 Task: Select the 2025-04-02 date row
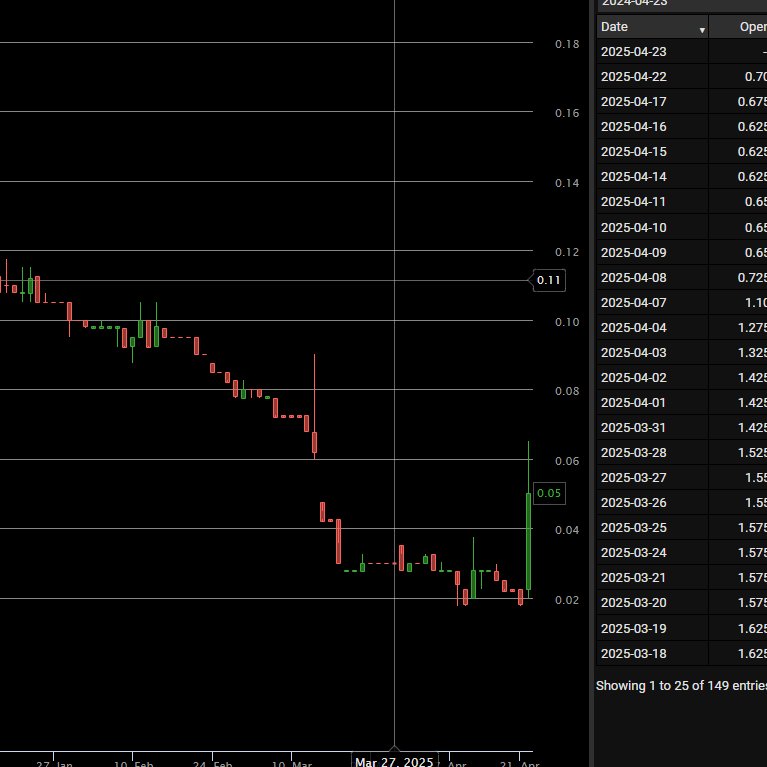click(682, 377)
